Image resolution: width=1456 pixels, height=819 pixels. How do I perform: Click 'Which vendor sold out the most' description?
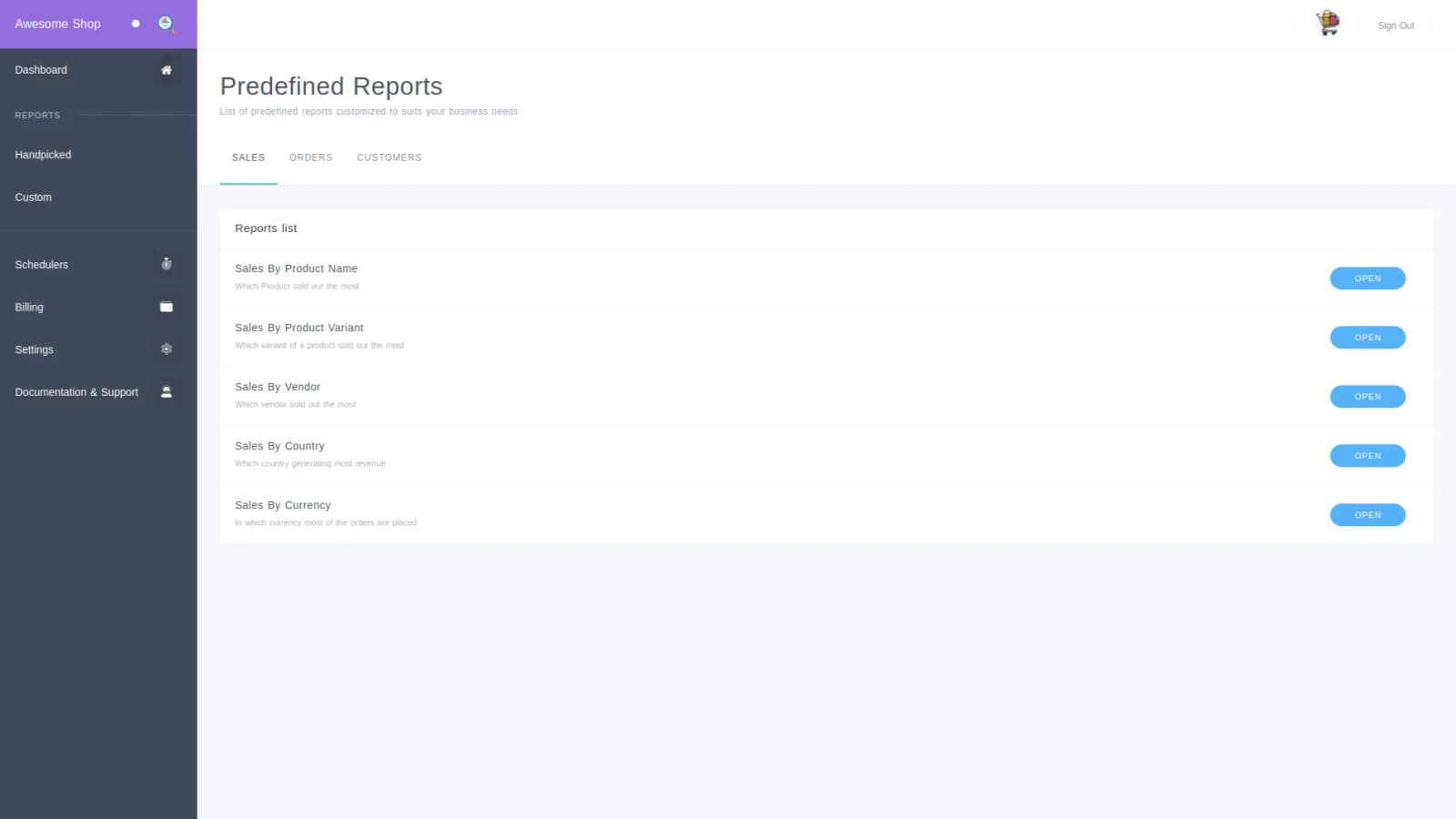tap(296, 404)
